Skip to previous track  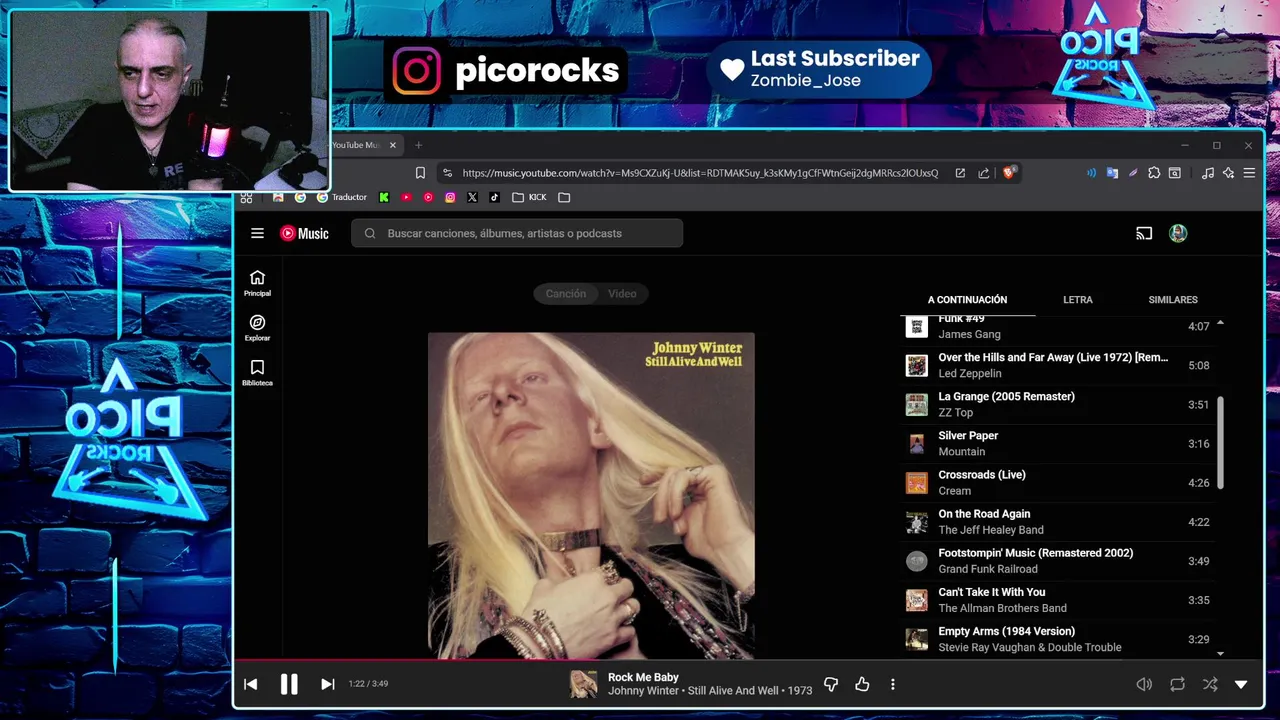click(x=251, y=684)
